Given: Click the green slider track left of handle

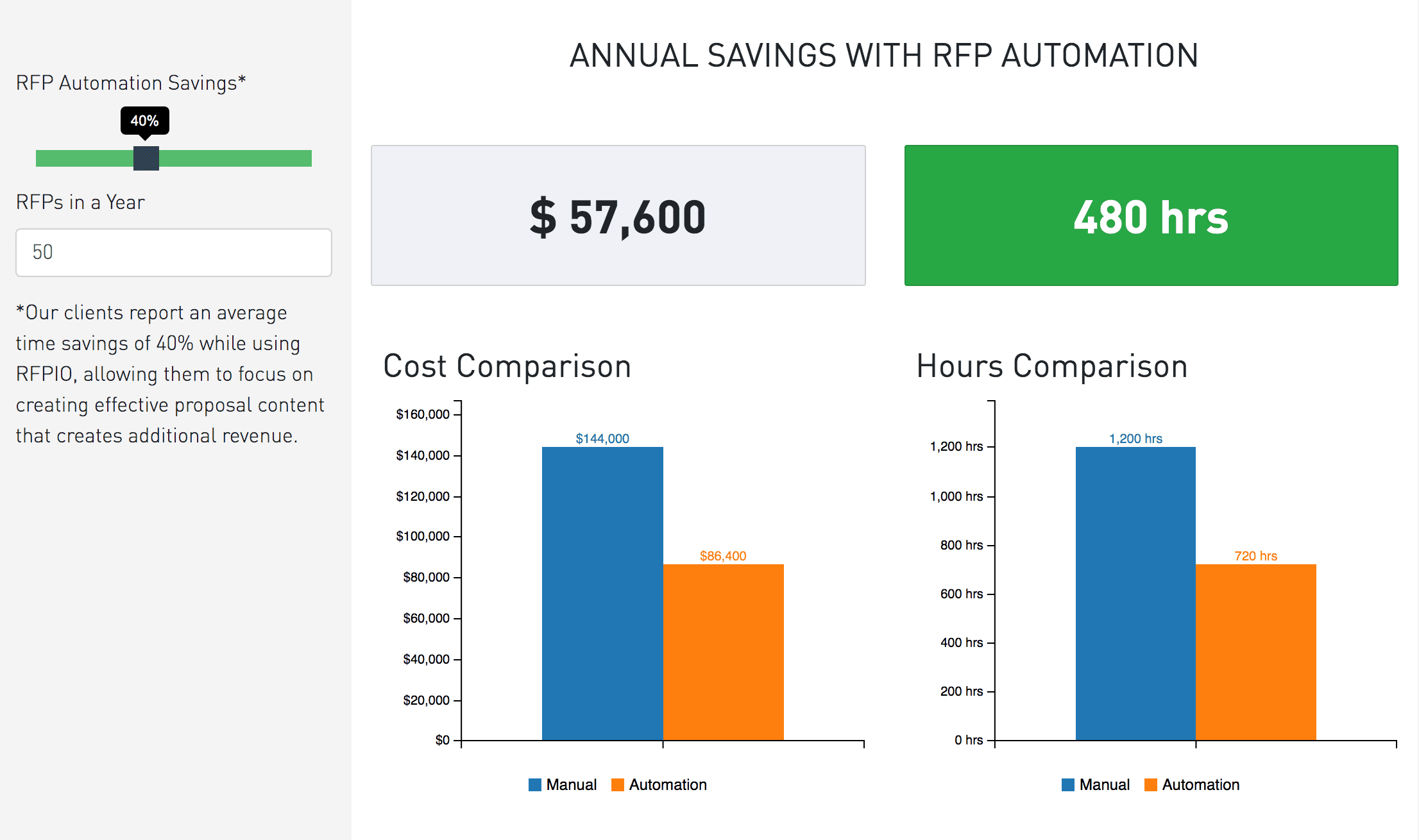Looking at the screenshot, I should (83, 158).
